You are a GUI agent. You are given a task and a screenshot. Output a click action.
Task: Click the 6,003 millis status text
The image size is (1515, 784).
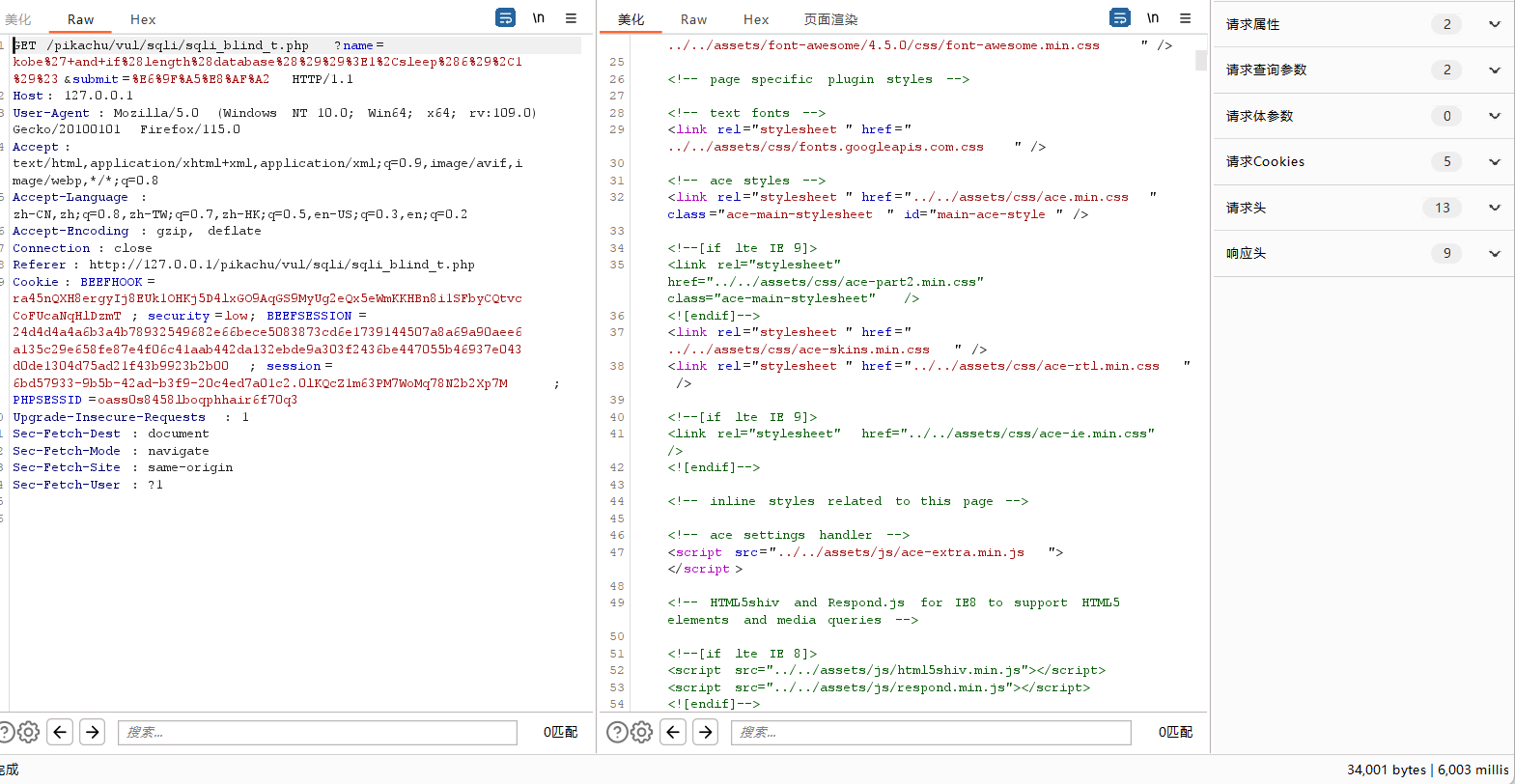(x=1473, y=770)
